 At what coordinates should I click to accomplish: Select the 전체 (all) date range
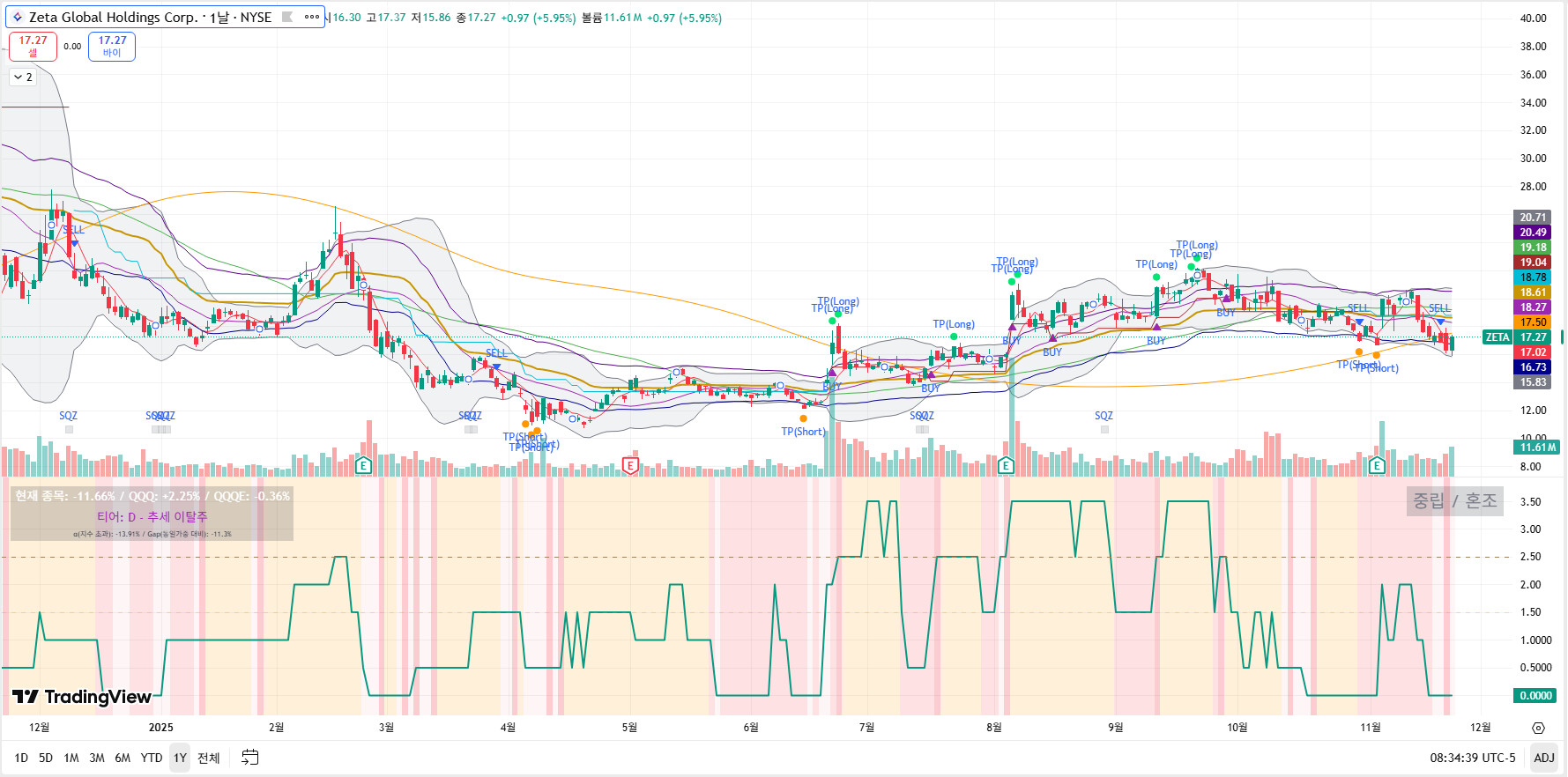(x=209, y=758)
